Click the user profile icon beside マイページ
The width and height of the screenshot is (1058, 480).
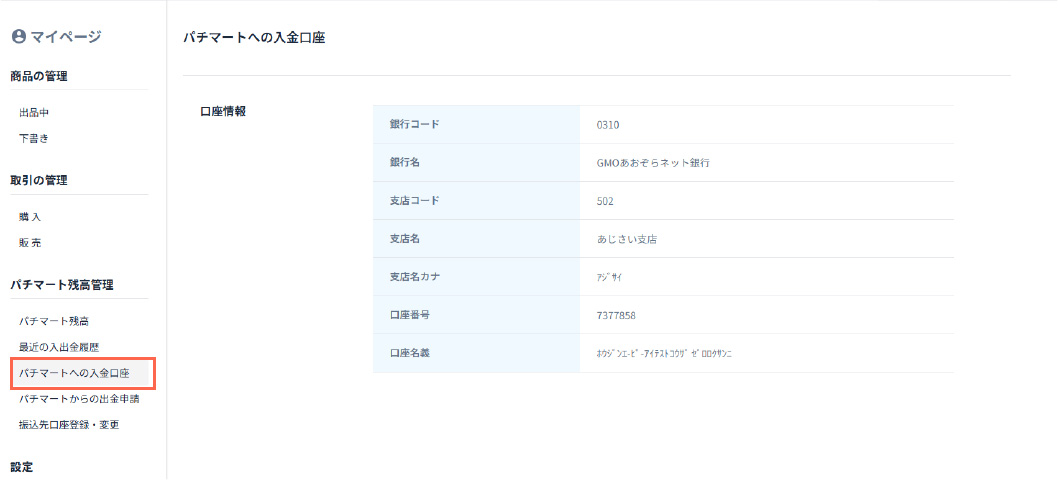tap(18, 37)
